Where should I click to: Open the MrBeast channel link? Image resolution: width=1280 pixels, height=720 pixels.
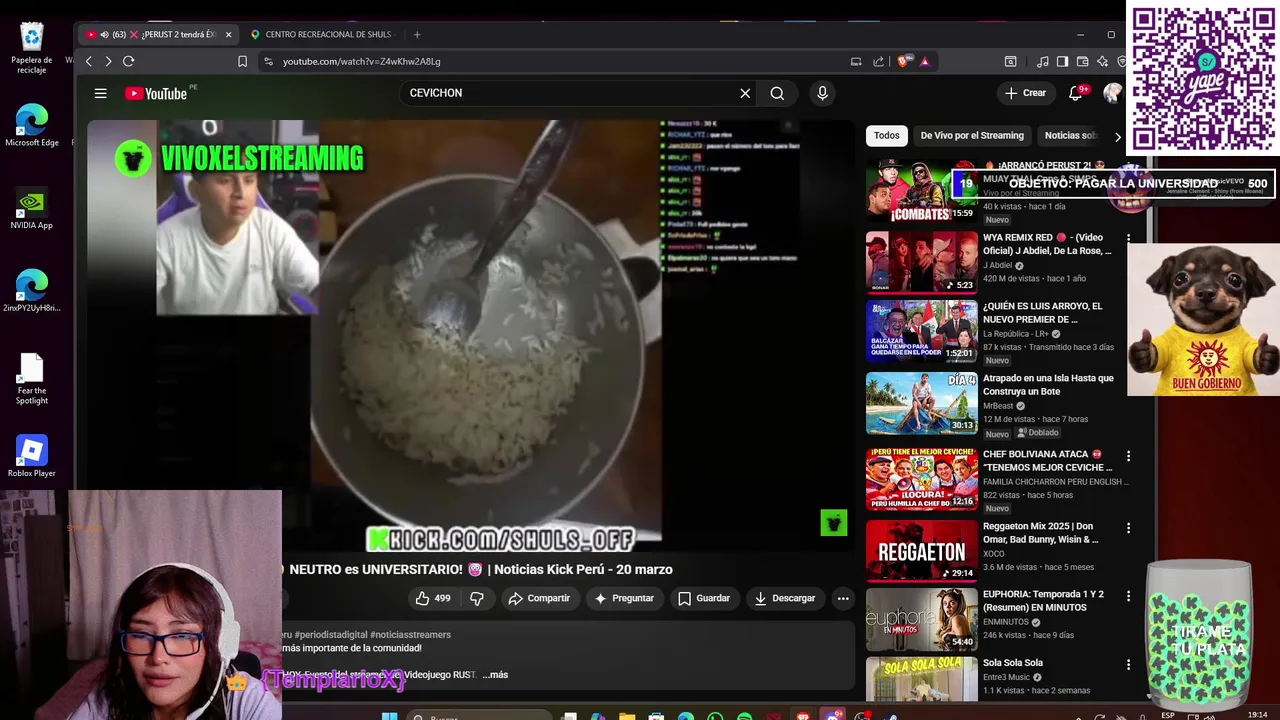coord(999,406)
